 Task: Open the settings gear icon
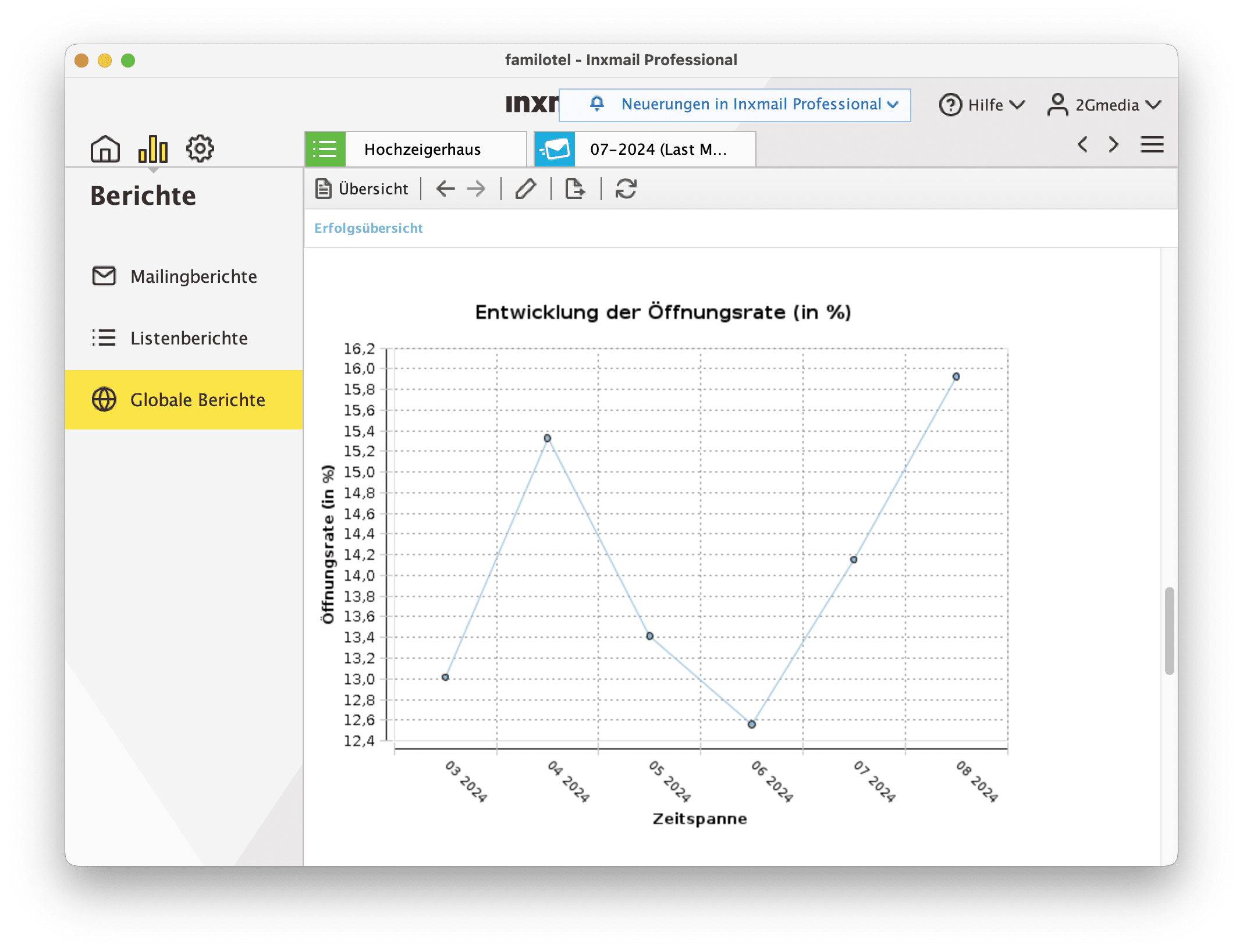200,148
